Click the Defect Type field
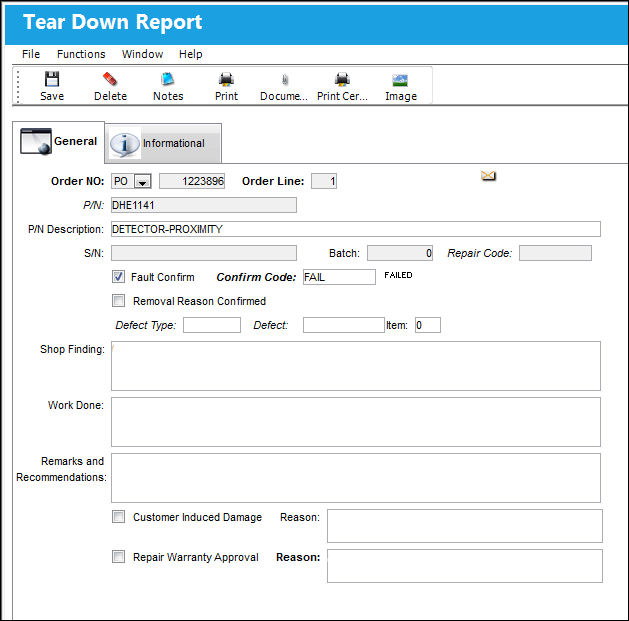 tap(212, 325)
